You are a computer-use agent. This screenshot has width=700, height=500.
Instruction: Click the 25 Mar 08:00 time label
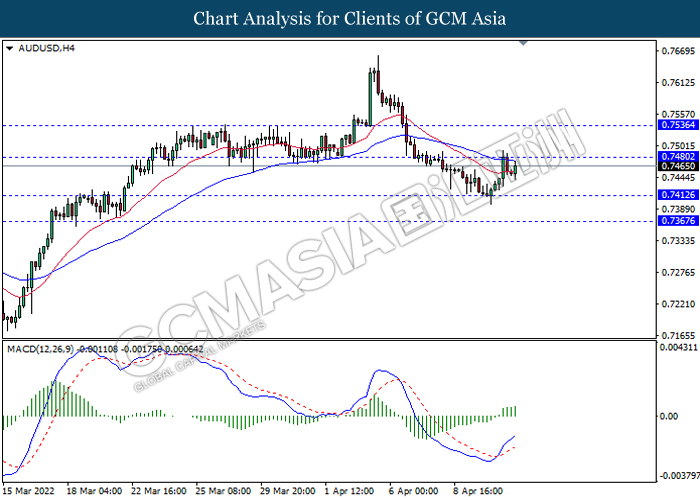coord(223,491)
